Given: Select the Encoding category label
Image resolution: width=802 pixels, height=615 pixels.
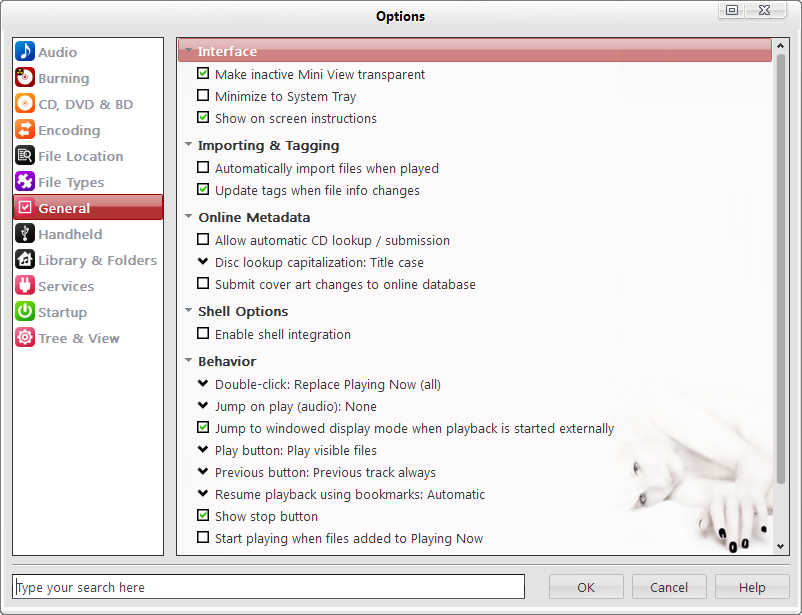Looking at the screenshot, I should click(x=69, y=130).
